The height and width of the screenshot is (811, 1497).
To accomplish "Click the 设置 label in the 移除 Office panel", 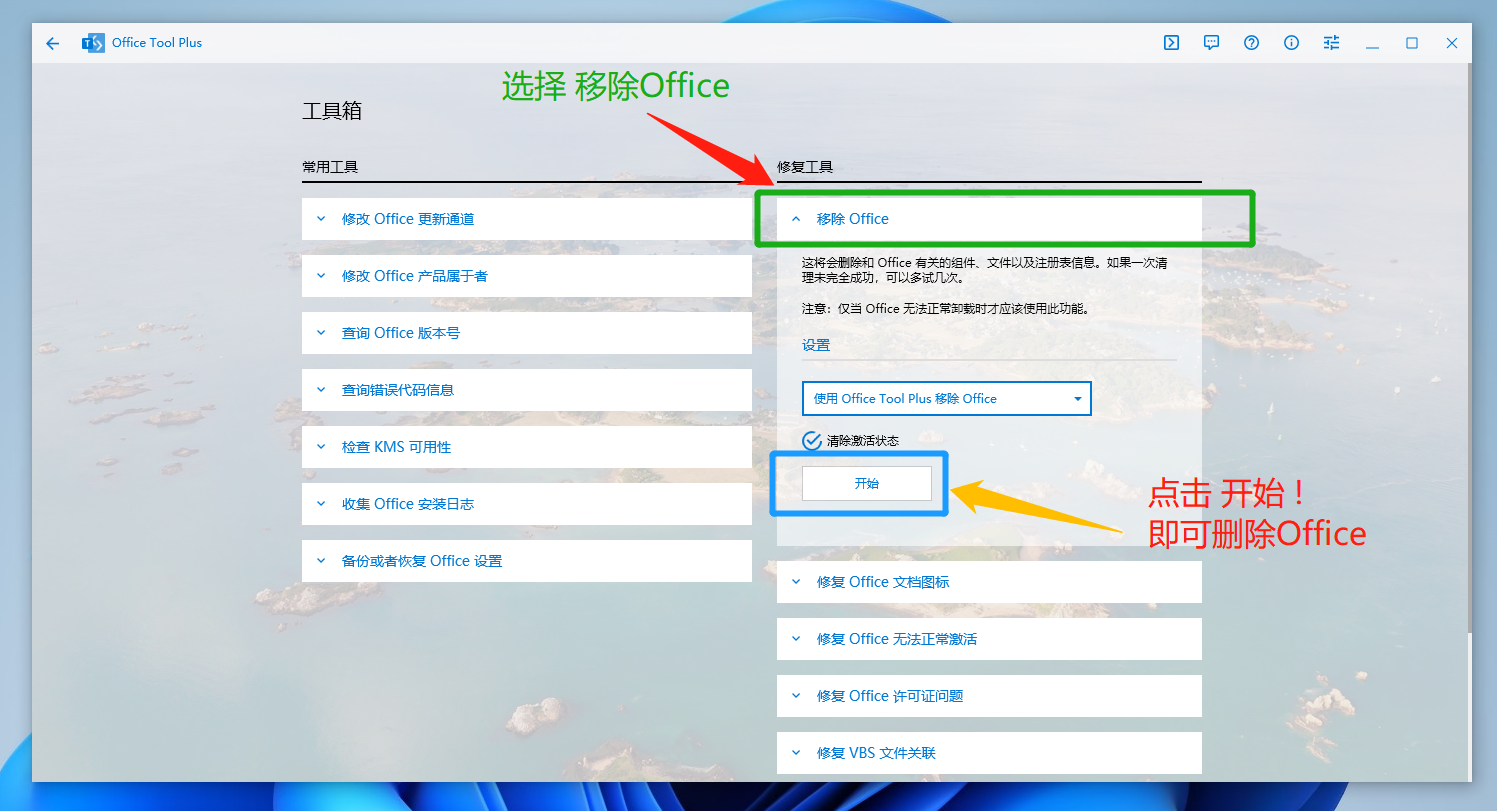I will (816, 345).
